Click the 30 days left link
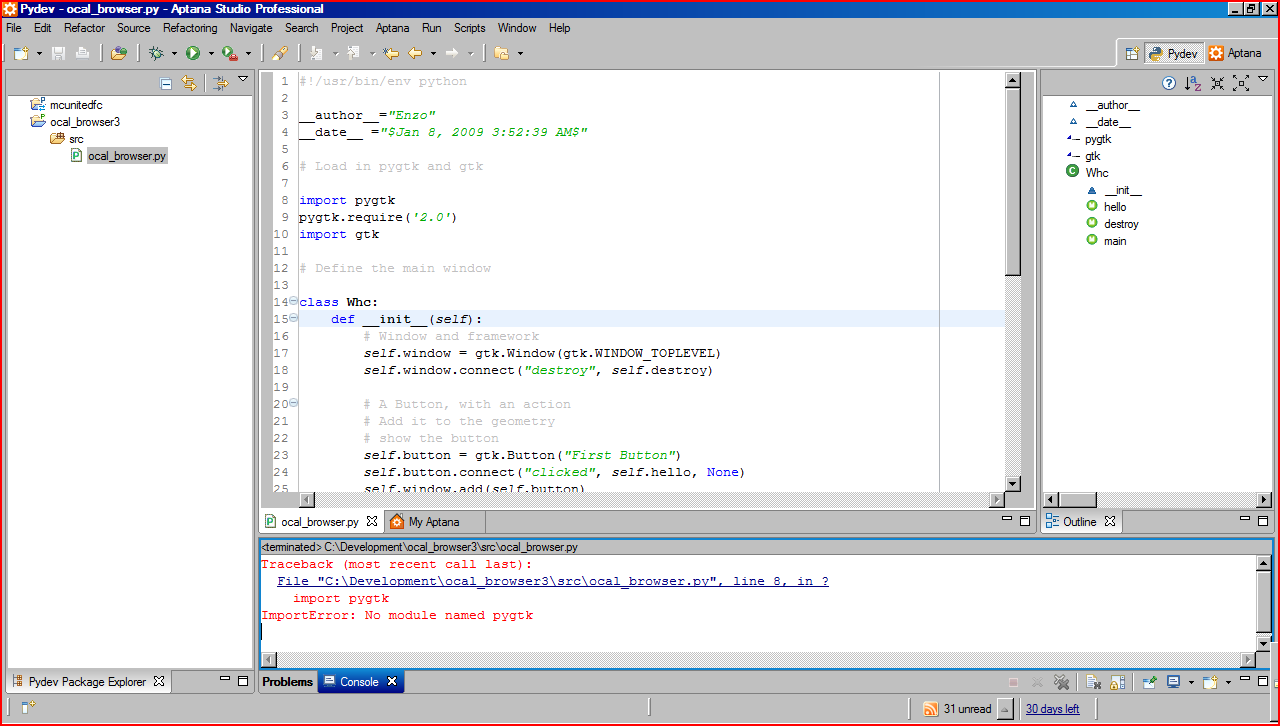1280x726 pixels. (x=1052, y=709)
